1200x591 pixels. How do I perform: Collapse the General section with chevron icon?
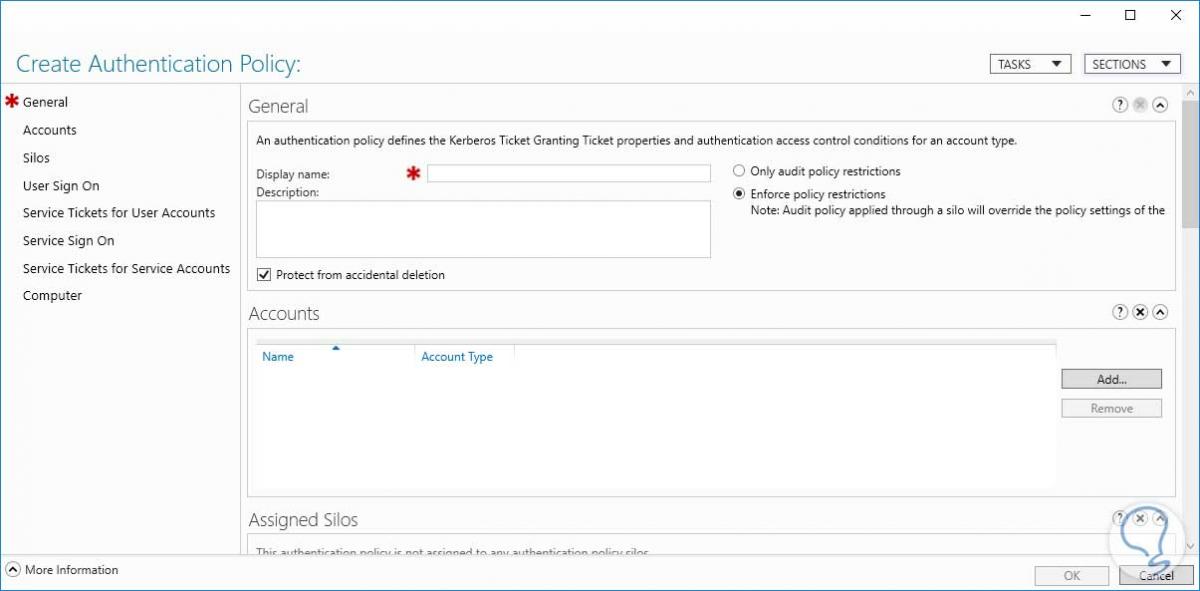[1160, 105]
